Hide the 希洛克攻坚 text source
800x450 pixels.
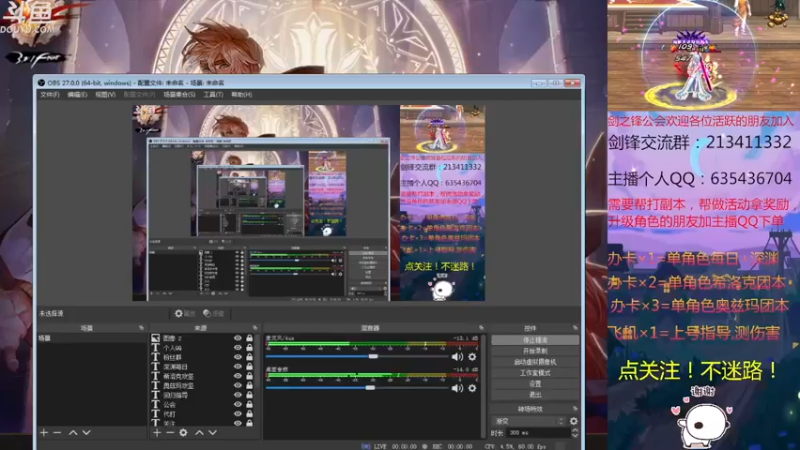238,376
